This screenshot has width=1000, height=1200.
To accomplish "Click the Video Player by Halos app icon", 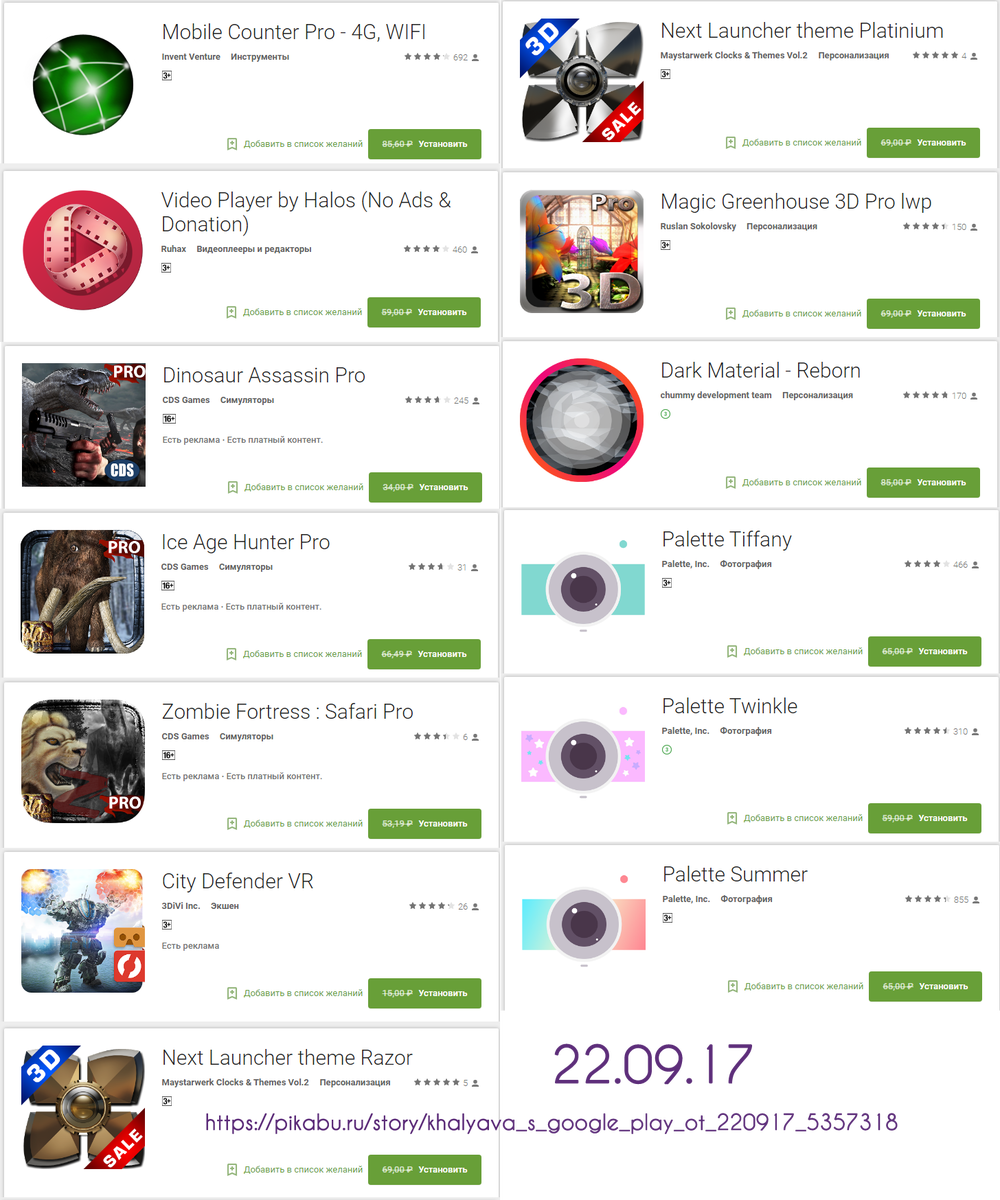I will coord(84,252).
